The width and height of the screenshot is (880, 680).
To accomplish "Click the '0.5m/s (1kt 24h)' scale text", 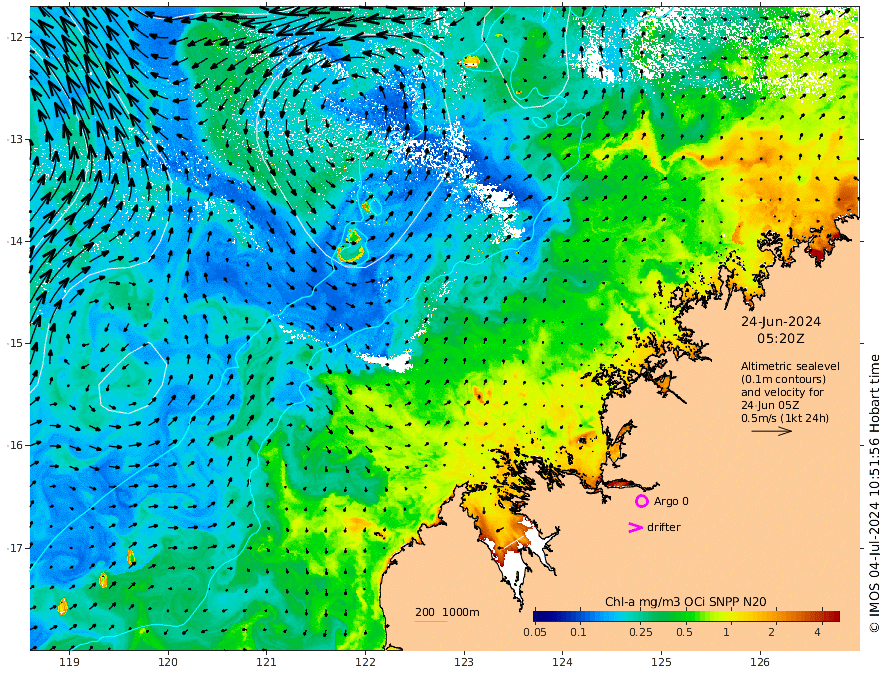I will 785,418.
